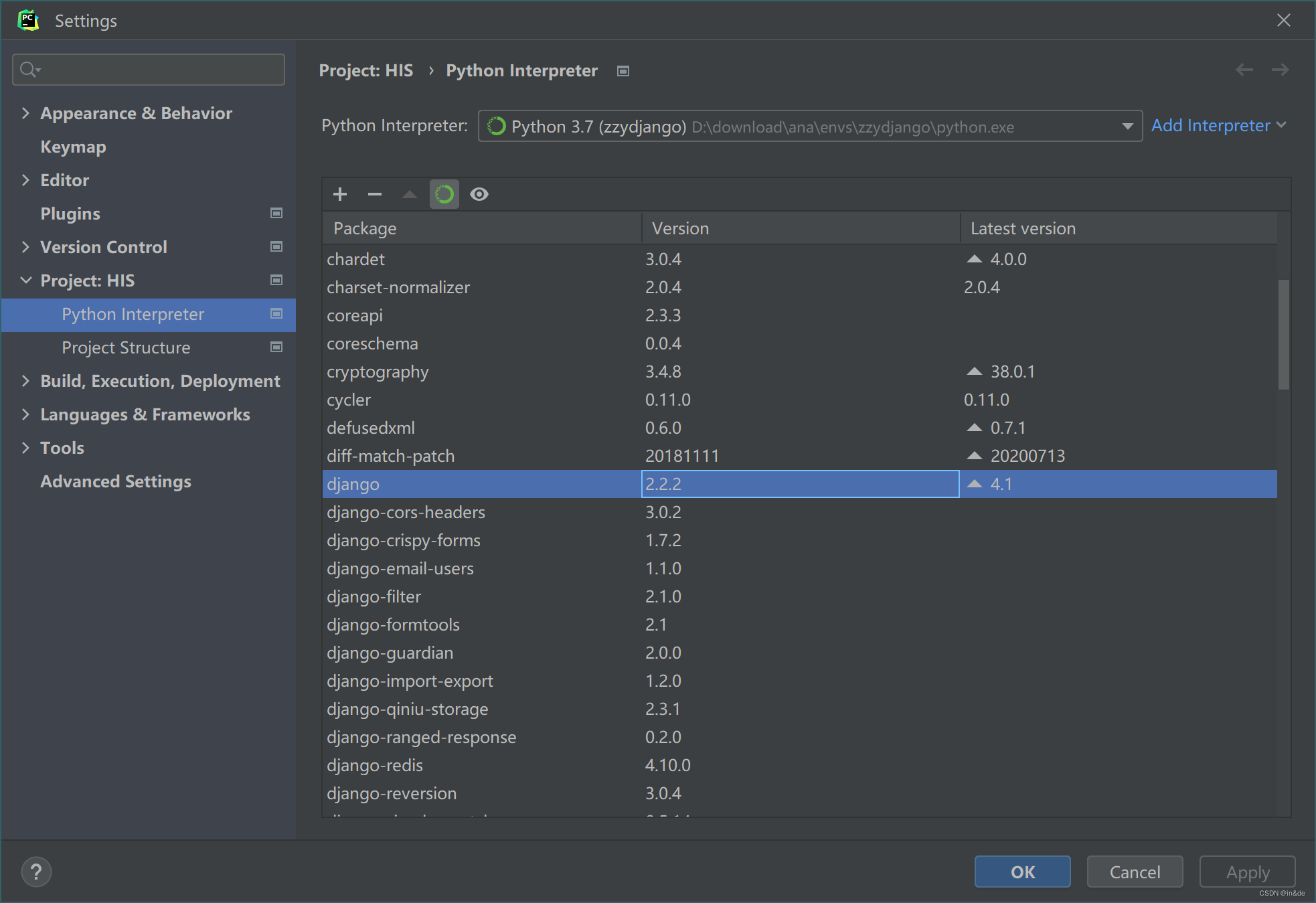Image resolution: width=1316 pixels, height=903 pixels.
Task: Click the project-level icon next to Project: HIS
Action: click(x=276, y=280)
